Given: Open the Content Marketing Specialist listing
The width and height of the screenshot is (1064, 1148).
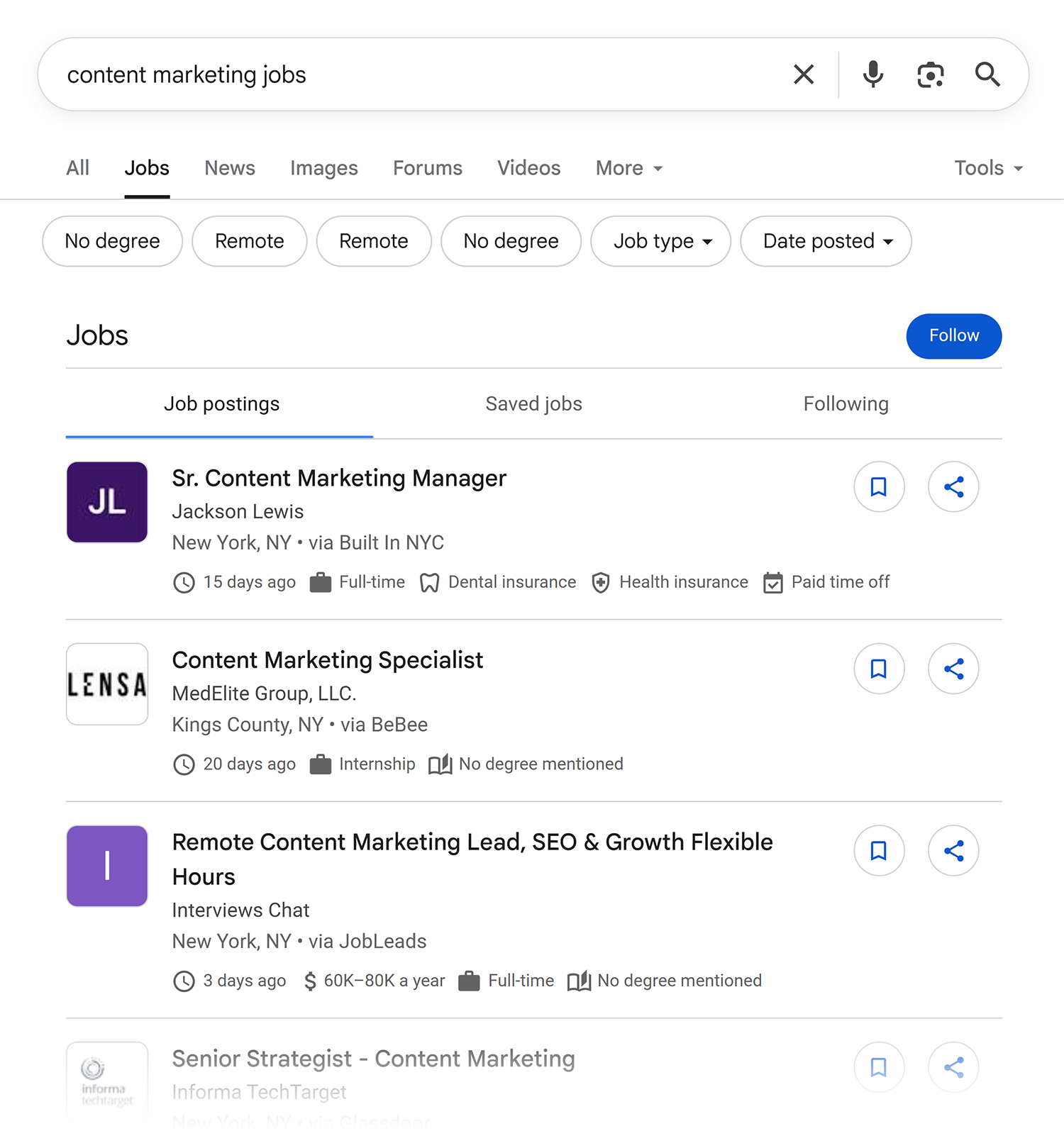Looking at the screenshot, I should [328, 660].
